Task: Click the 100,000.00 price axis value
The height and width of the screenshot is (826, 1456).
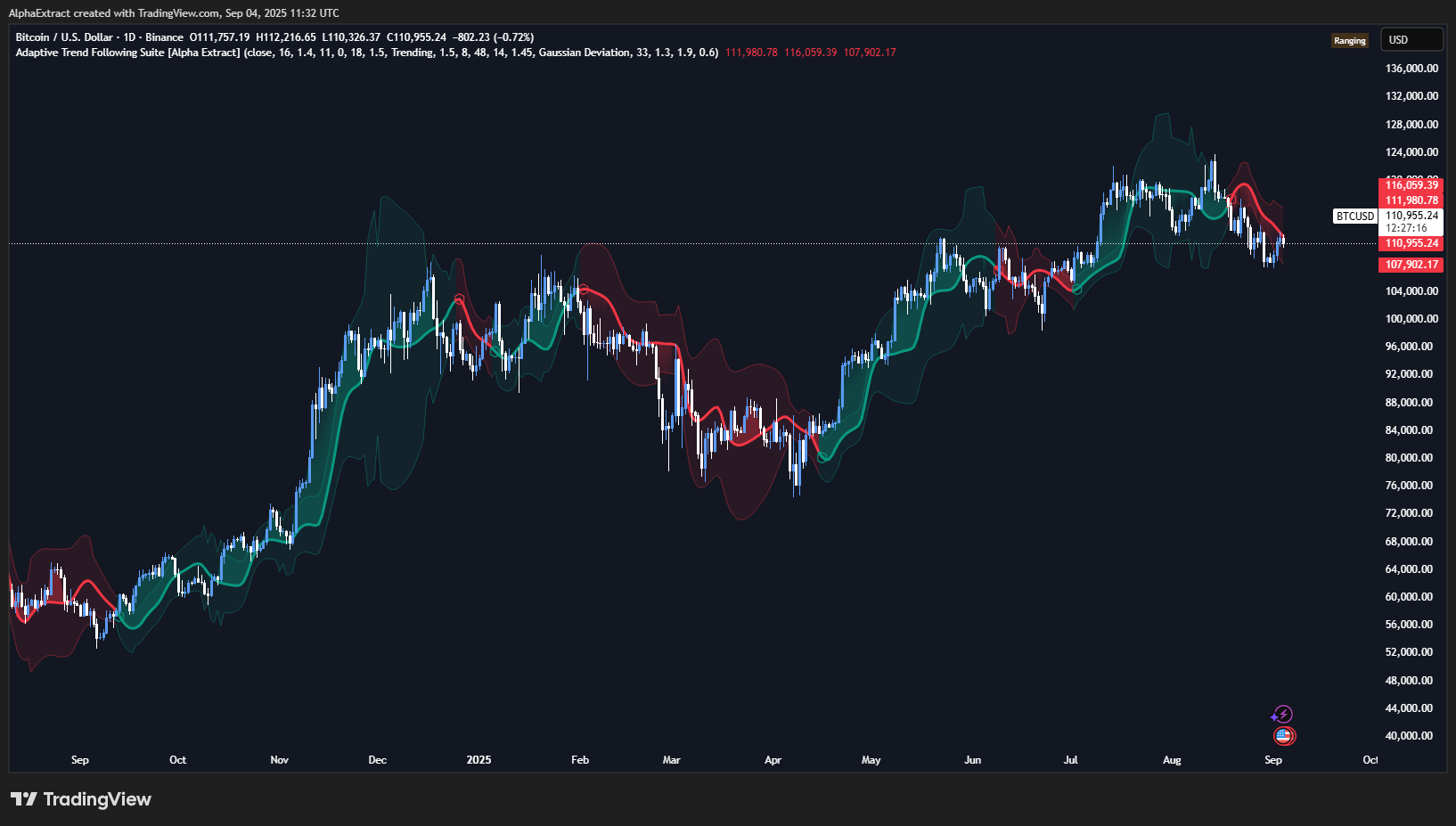Action: click(1411, 319)
